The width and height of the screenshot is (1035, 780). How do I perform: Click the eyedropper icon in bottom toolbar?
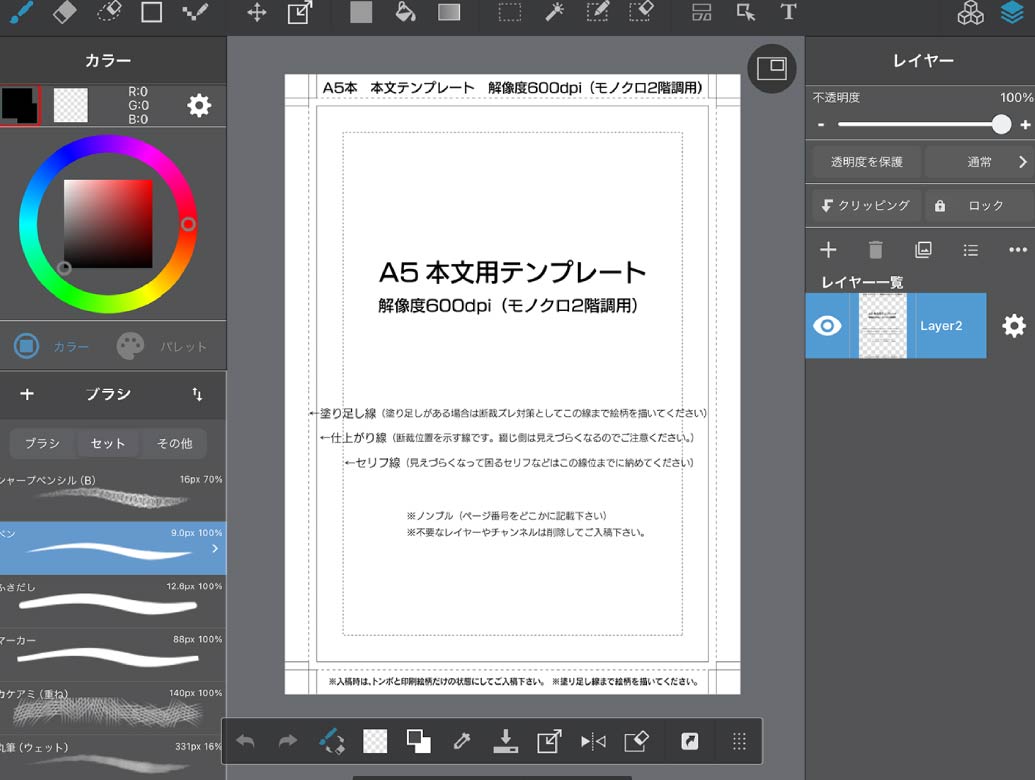tap(462, 741)
